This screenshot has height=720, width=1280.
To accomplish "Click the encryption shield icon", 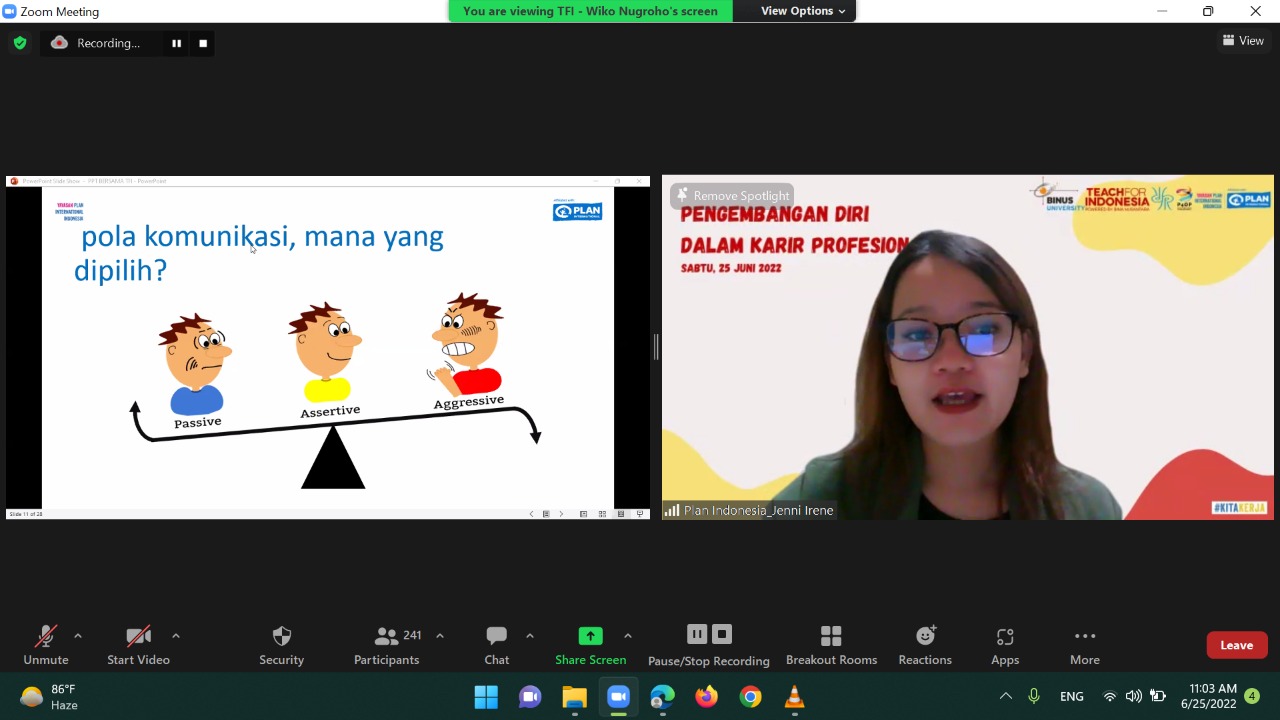I will (x=20, y=43).
